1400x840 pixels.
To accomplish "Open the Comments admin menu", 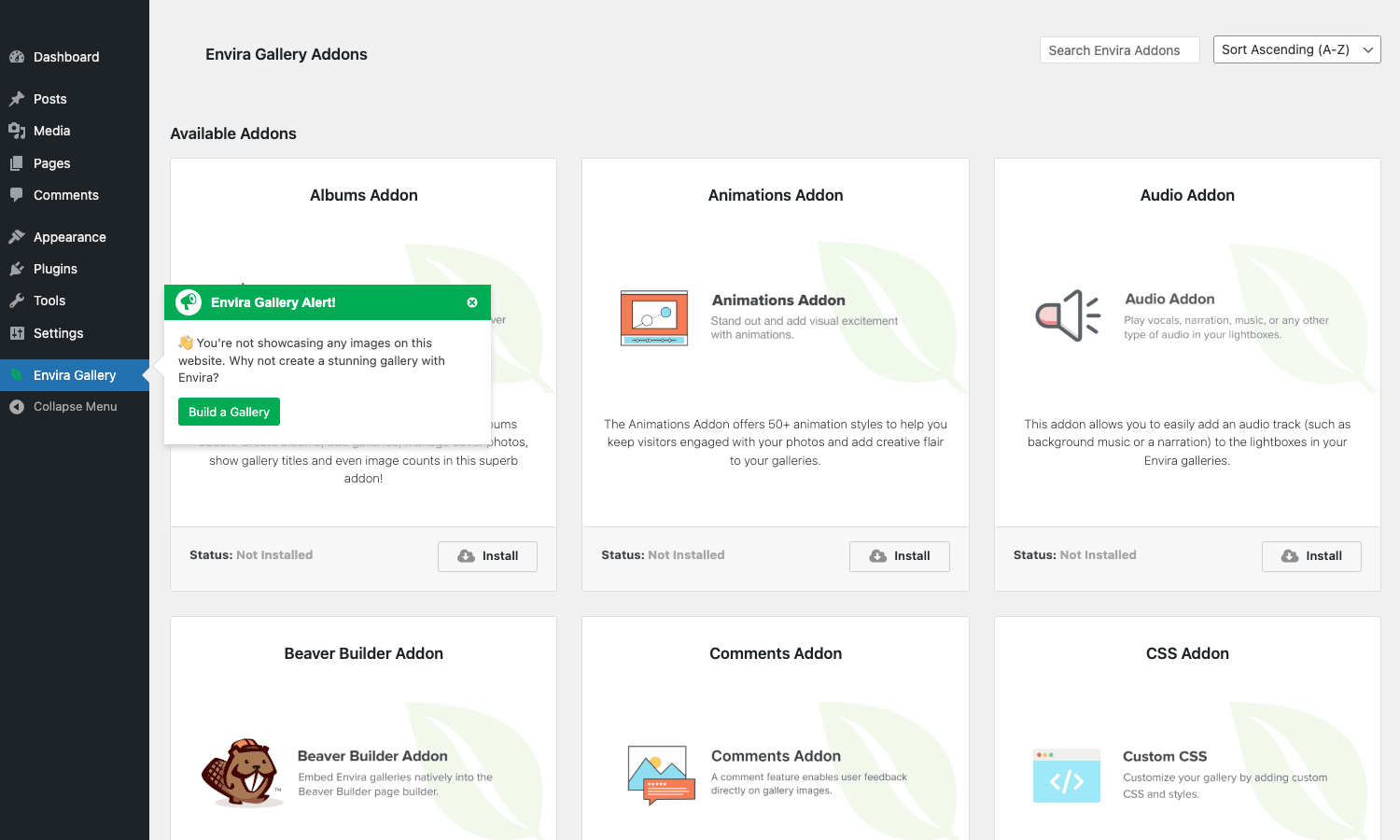I will click(x=75, y=195).
